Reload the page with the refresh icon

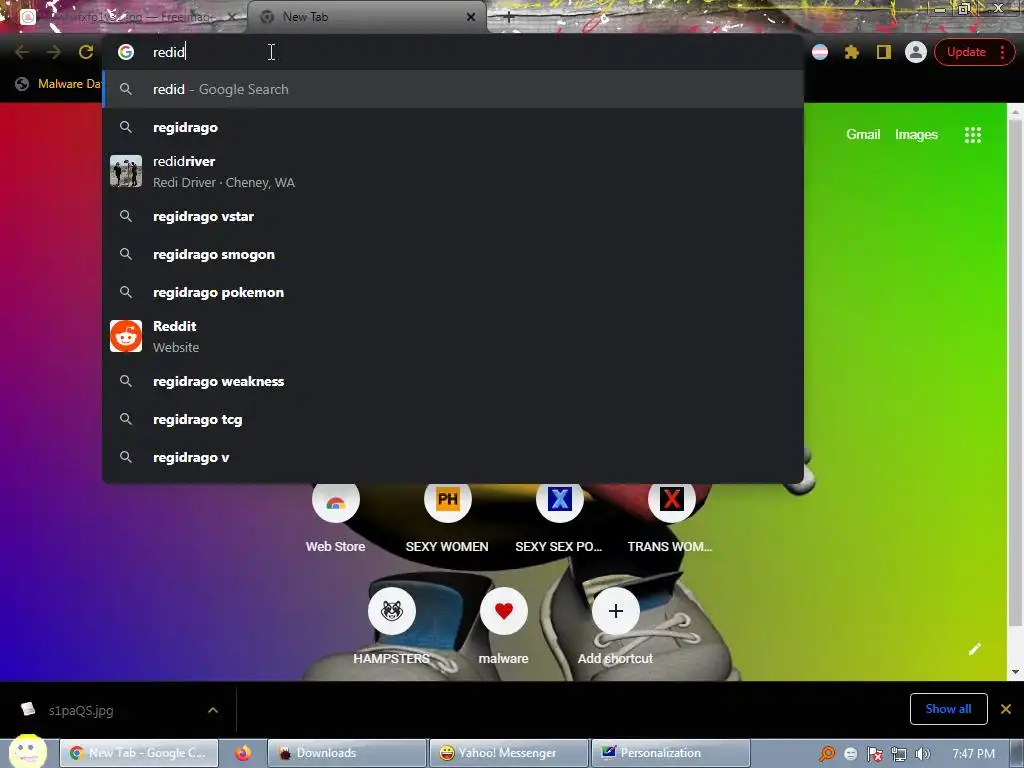pos(86,52)
